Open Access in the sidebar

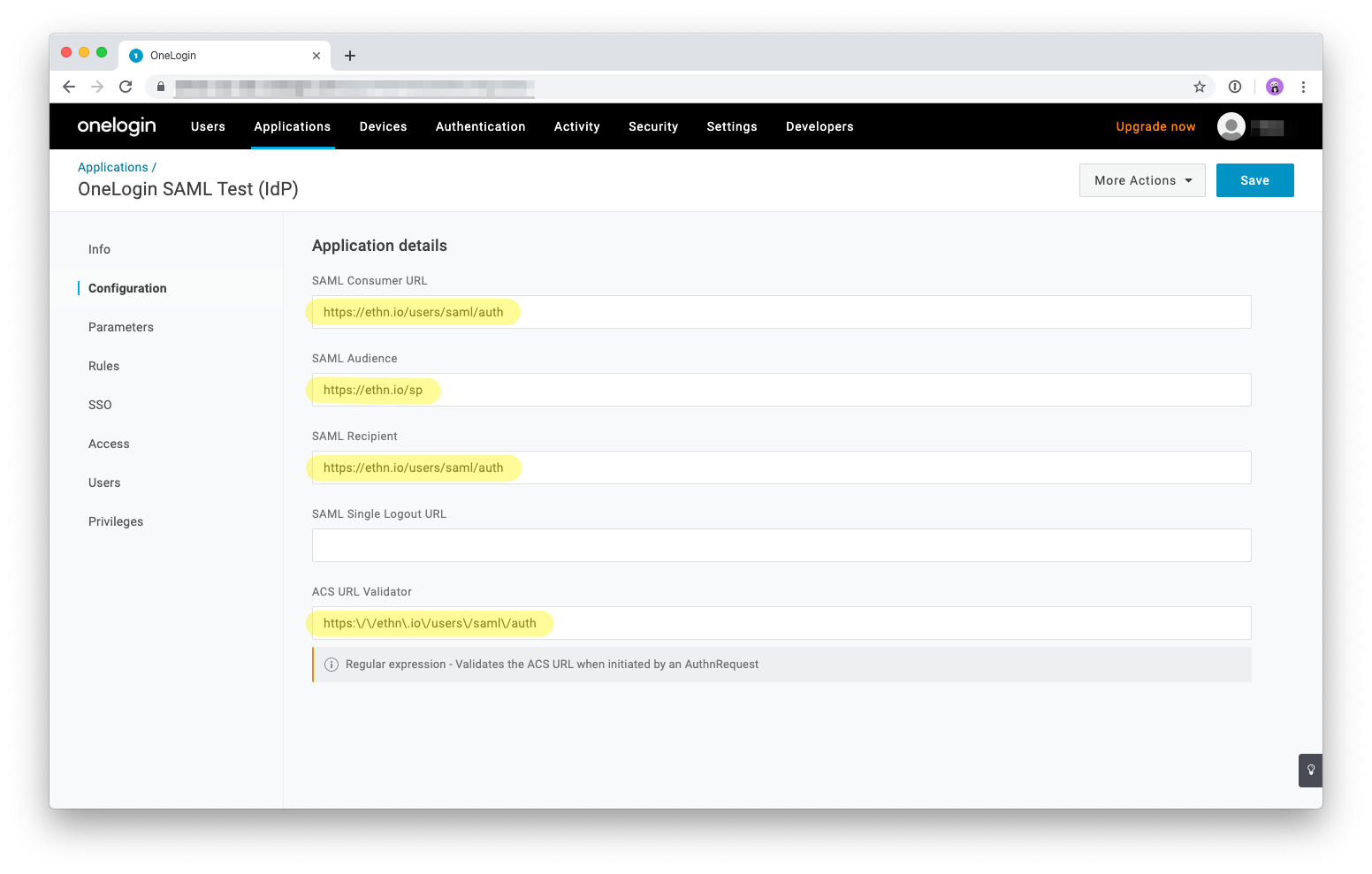point(109,444)
